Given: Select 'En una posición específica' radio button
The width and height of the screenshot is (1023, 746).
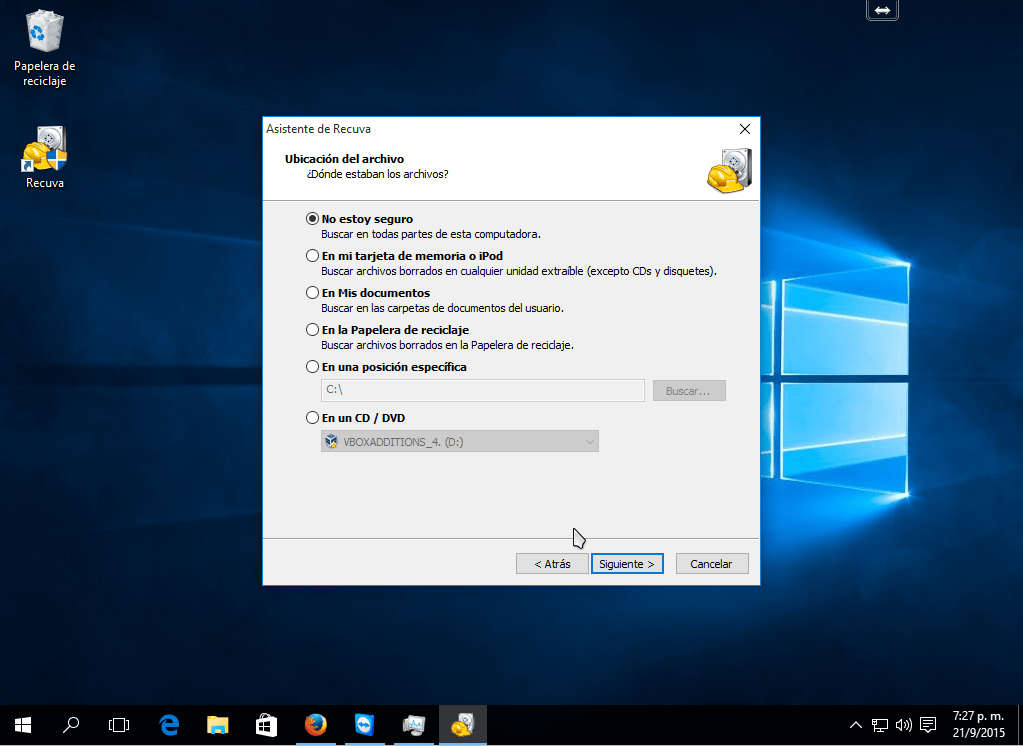Looking at the screenshot, I should (x=313, y=367).
